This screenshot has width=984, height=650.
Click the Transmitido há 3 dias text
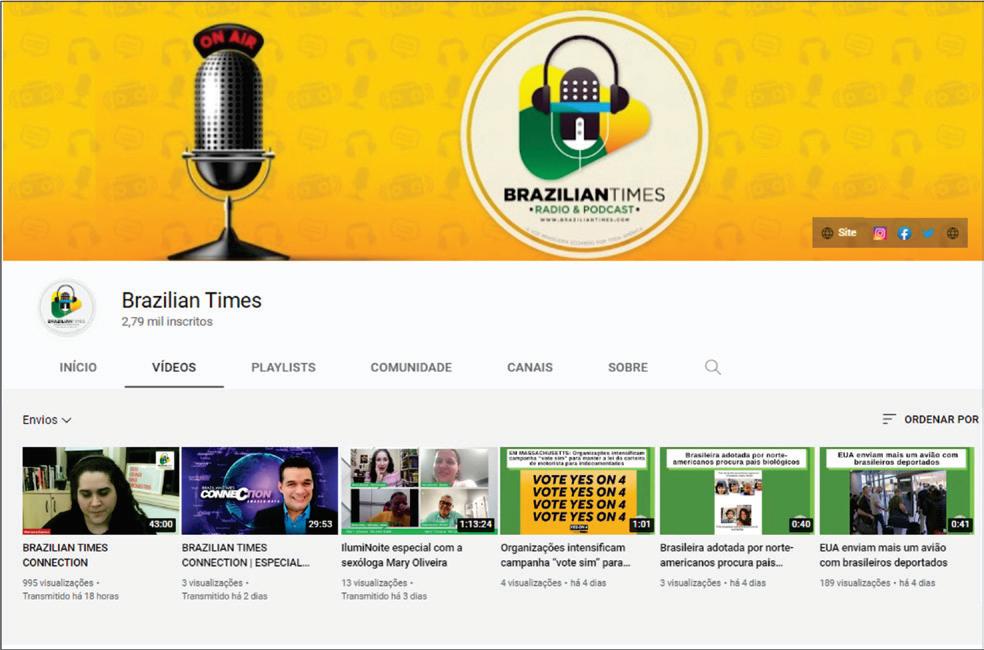coord(384,596)
